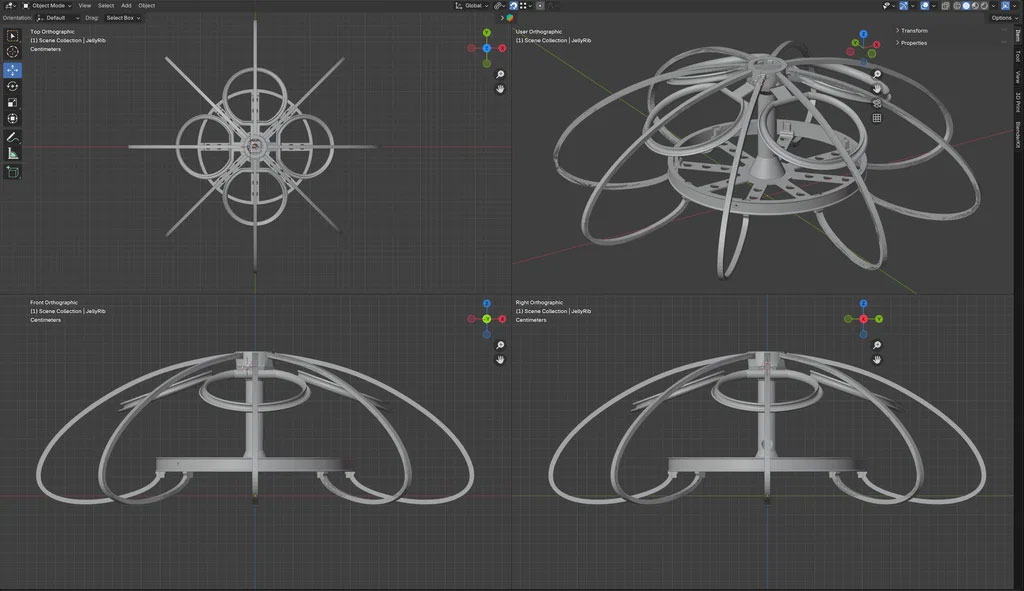Click zoom icon in Front Orthographic viewport
The image size is (1024, 591).
pyautogui.click(x=500, y=345)
